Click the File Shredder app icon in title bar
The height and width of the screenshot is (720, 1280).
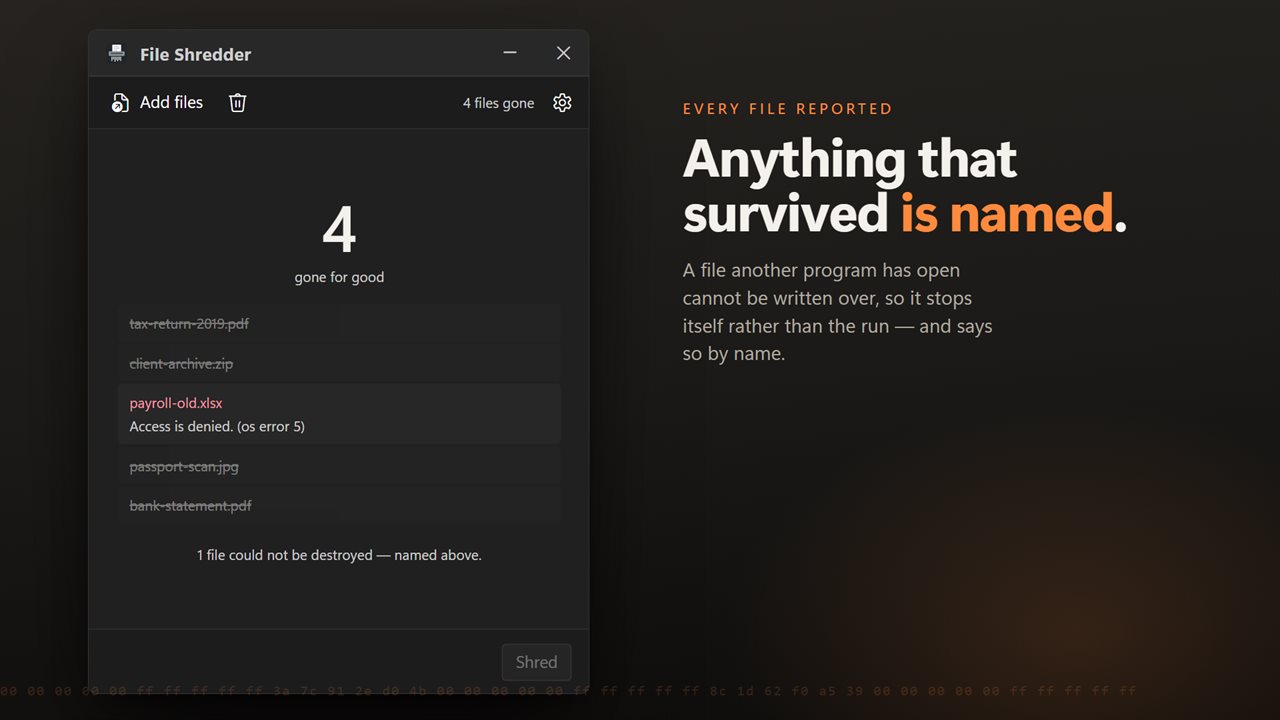coord(117,54)
